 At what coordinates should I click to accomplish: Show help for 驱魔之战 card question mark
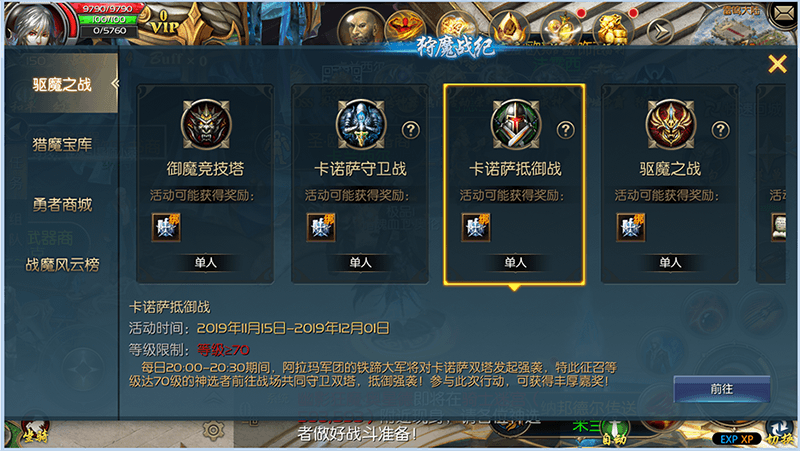(720, 130)
